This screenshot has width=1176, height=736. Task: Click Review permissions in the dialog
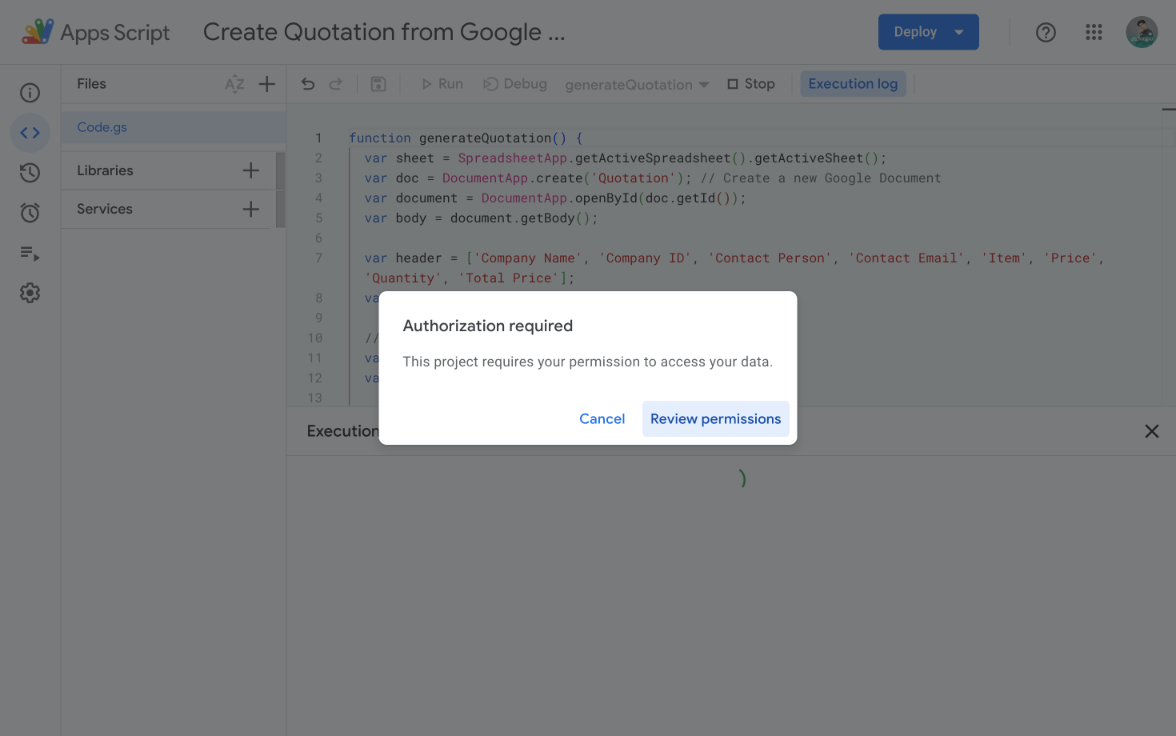click(x=715, y=419)
